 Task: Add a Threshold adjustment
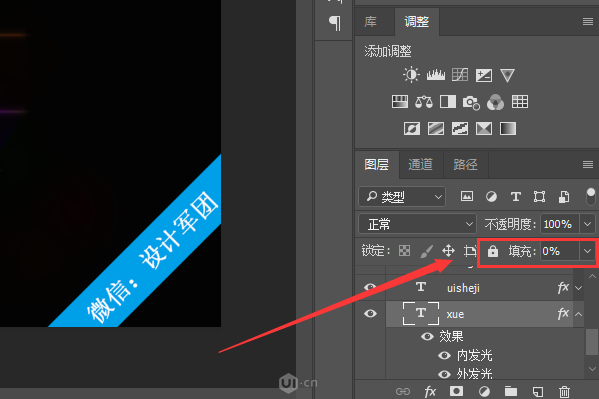pos(460,128)
